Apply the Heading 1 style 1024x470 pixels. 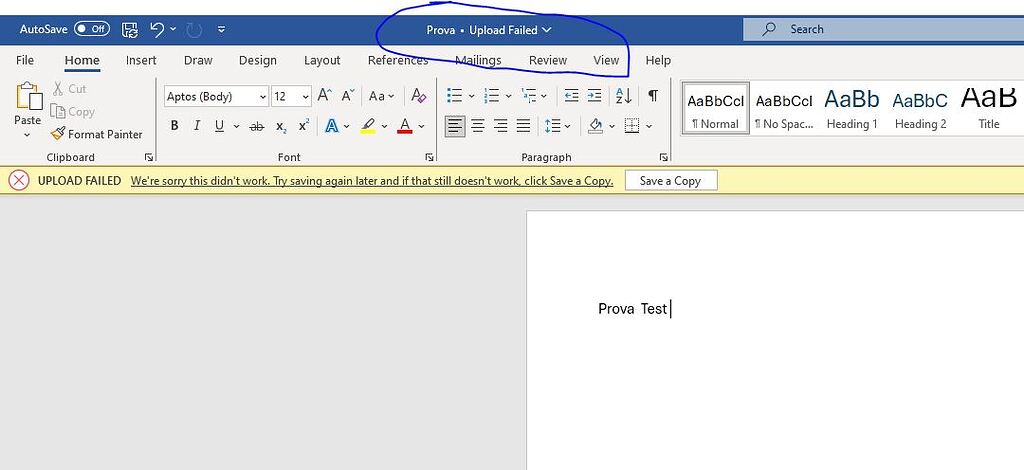[x=852, y=108]
